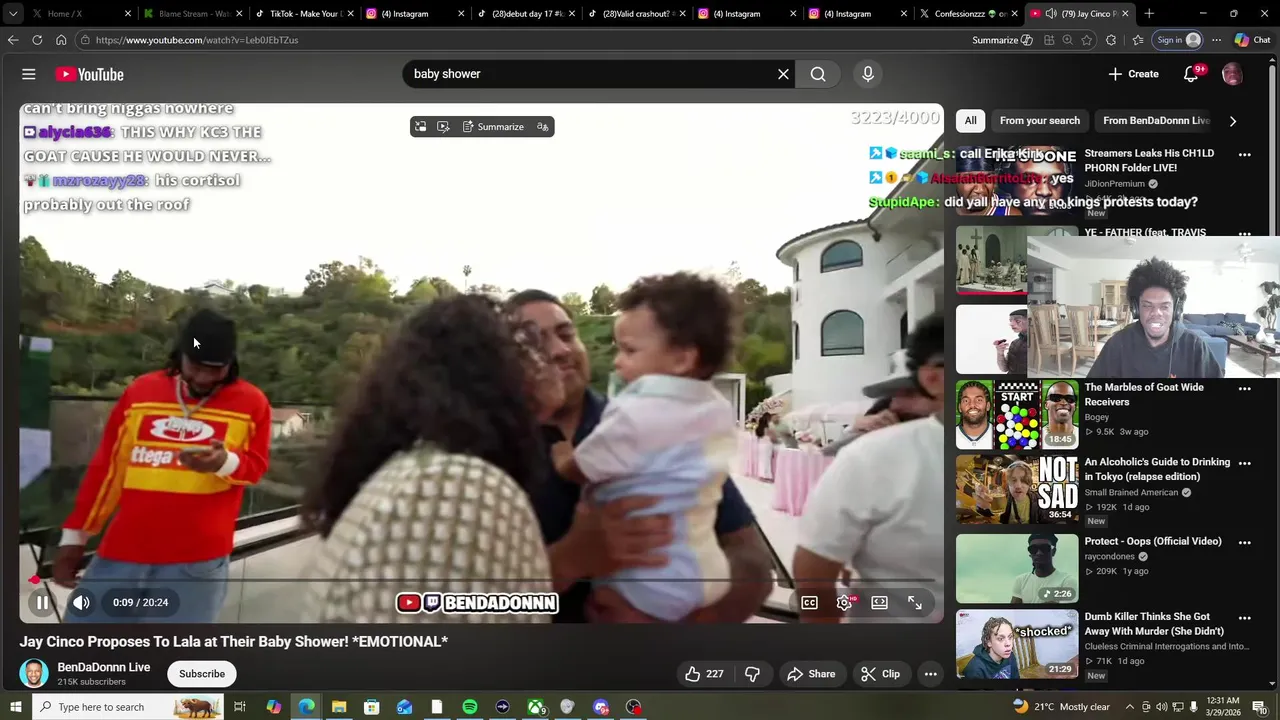
Task: Open the browser extensions puzzle icon
Action: tap(1111, 40)
